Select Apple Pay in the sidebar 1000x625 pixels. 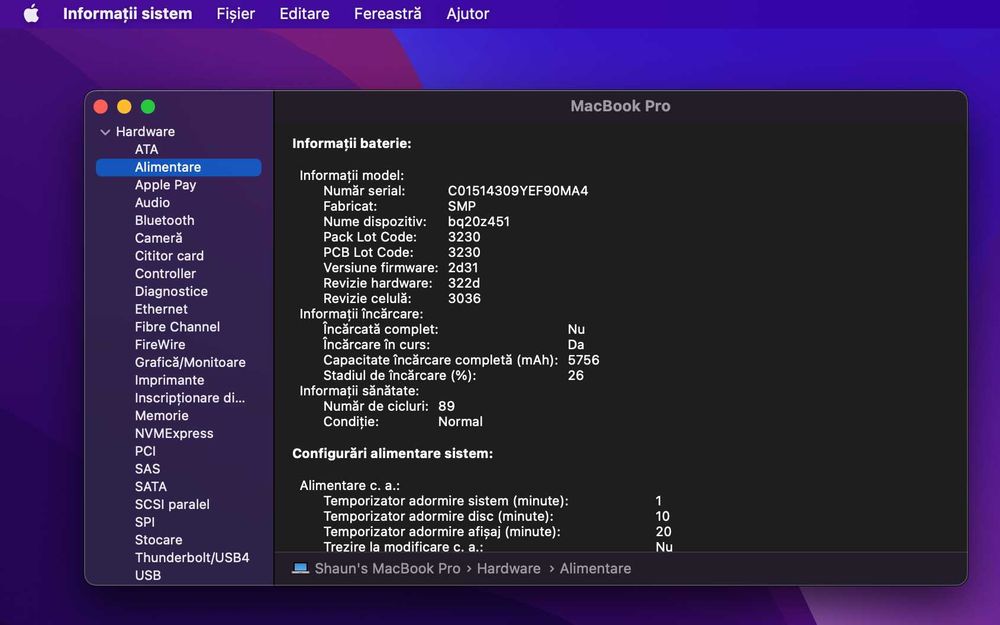point(165,185)
